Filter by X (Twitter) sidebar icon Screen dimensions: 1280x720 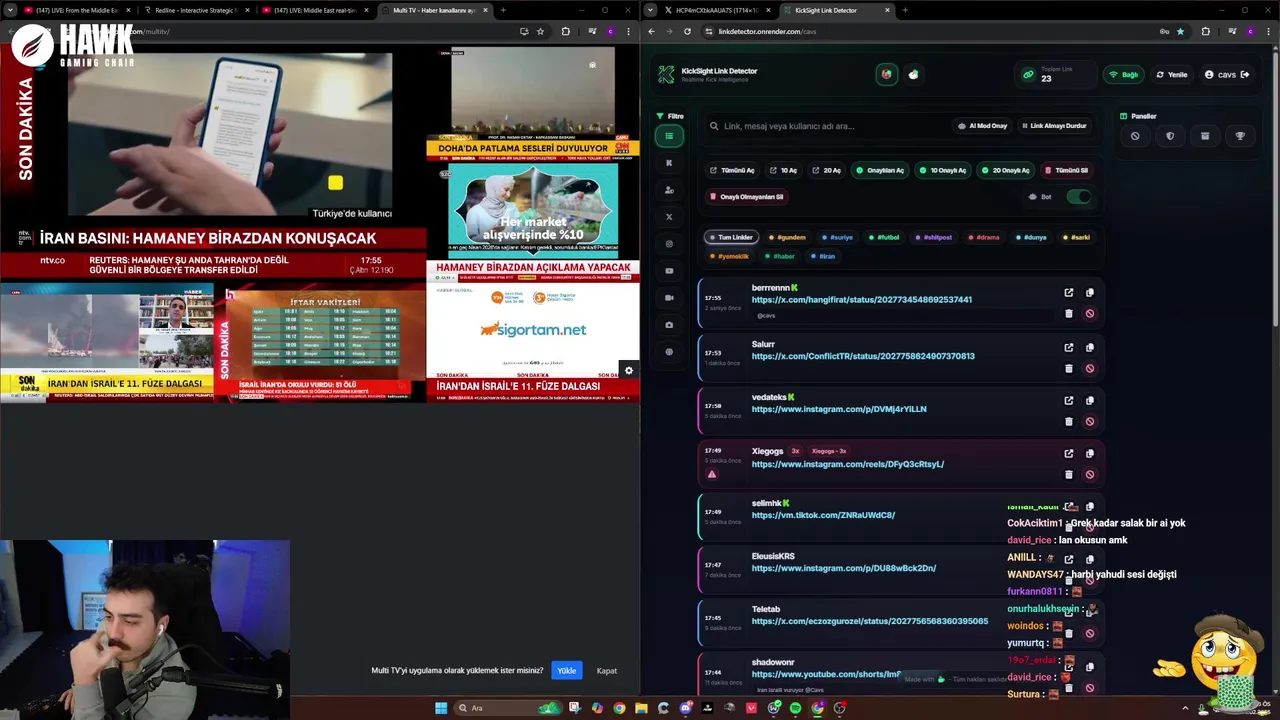click(669, 217)
